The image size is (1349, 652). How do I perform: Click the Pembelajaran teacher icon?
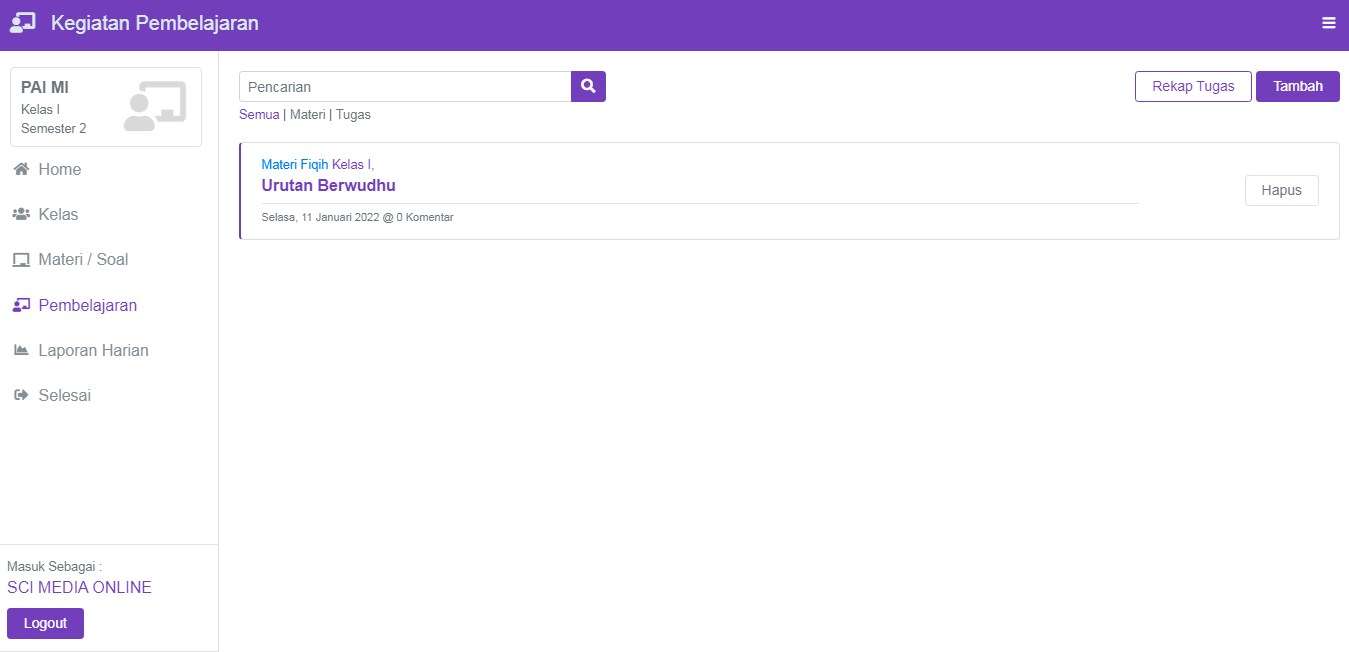click(21, 306)
